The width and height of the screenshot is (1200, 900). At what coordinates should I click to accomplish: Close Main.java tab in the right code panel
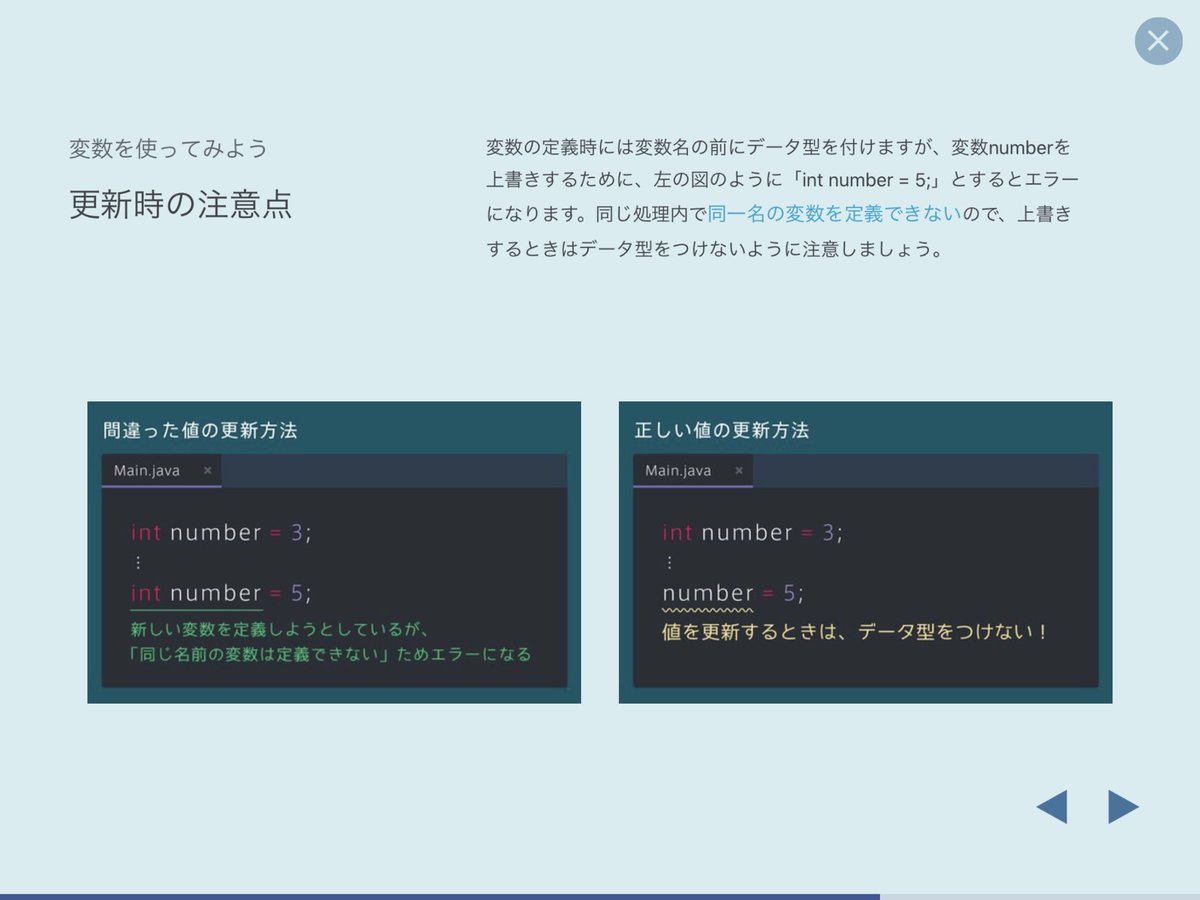coord(739,470)
